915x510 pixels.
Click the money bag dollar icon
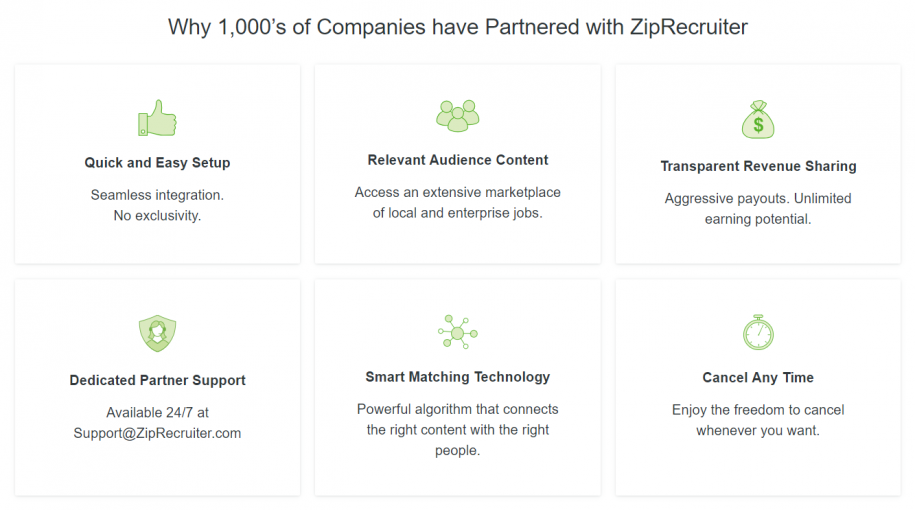point(758,121)
